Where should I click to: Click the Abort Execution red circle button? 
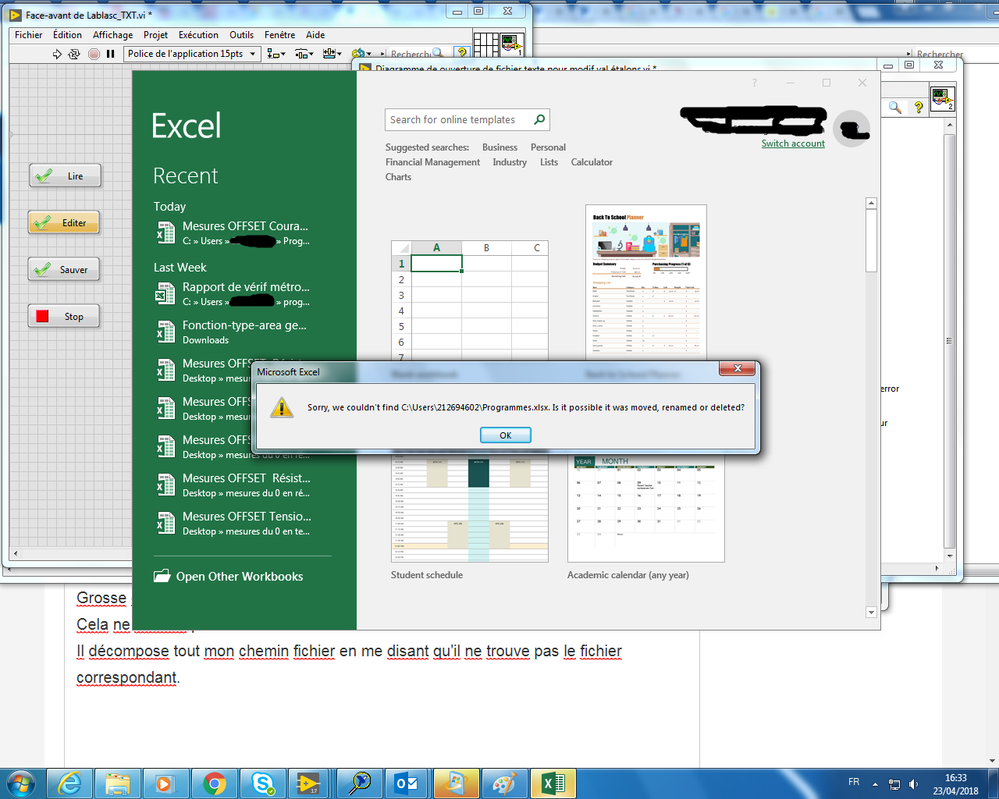(x=94, y=54)
